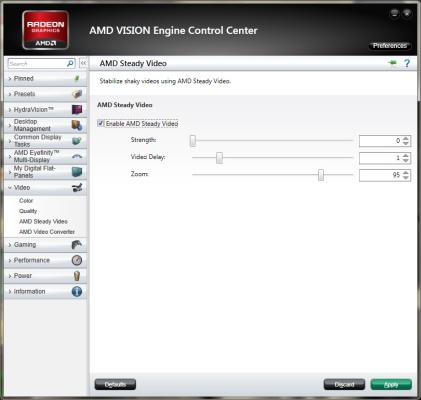Decrease Zoom with the down arrow
This screenshot has width=421, height=400.
(406, 178)
